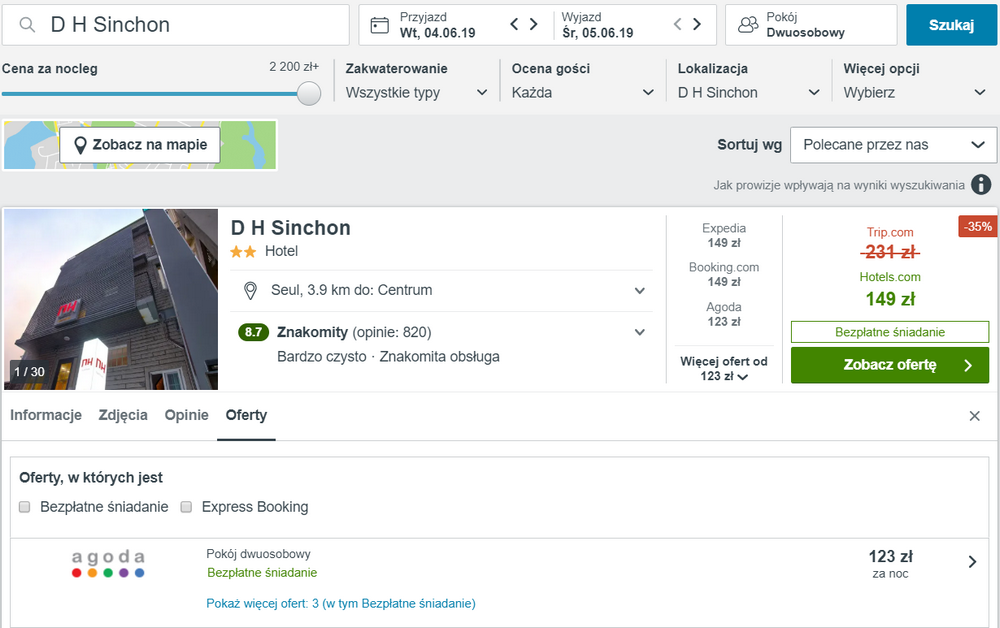Edit the D H Sinchon search field

[175, 25]
